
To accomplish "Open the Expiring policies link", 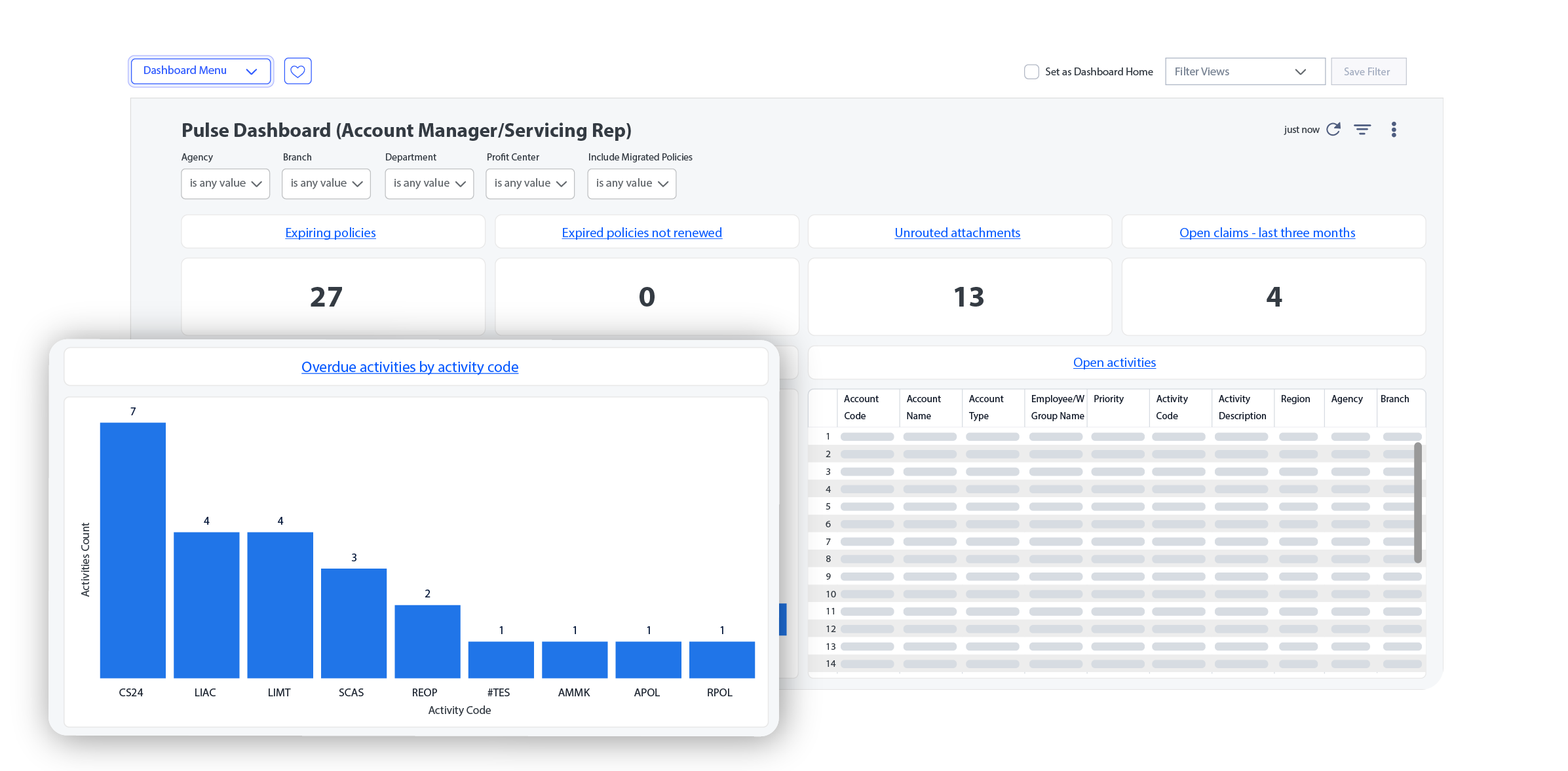I will (330, 233).
